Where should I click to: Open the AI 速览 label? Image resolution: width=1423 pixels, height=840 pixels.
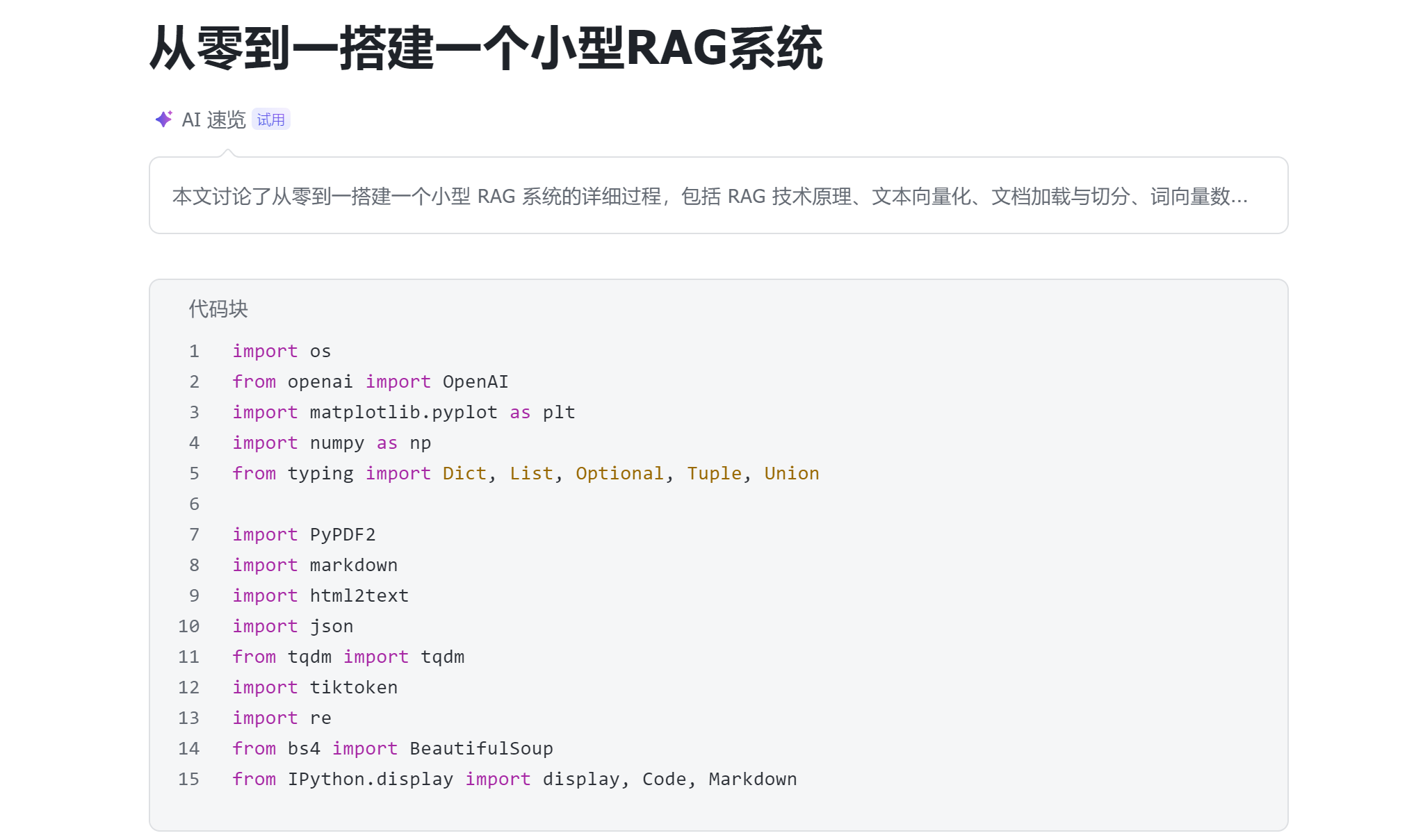pos(214,120)
